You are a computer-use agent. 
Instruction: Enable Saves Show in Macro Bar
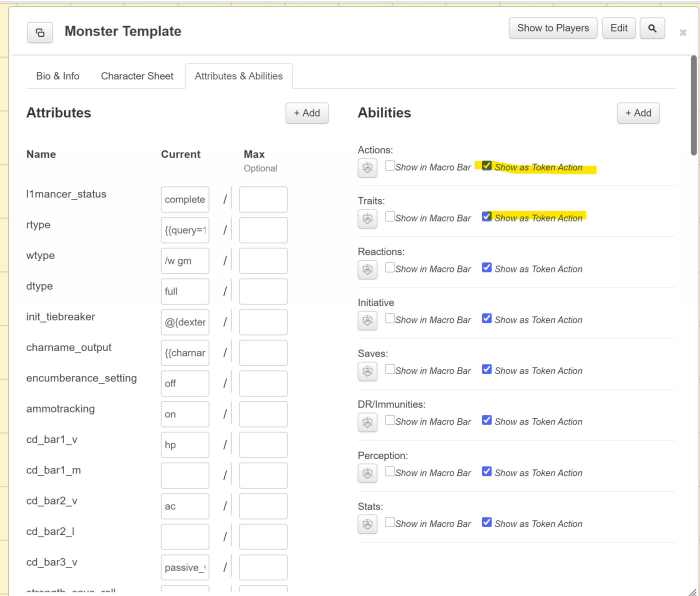click(x=390, y=369)
